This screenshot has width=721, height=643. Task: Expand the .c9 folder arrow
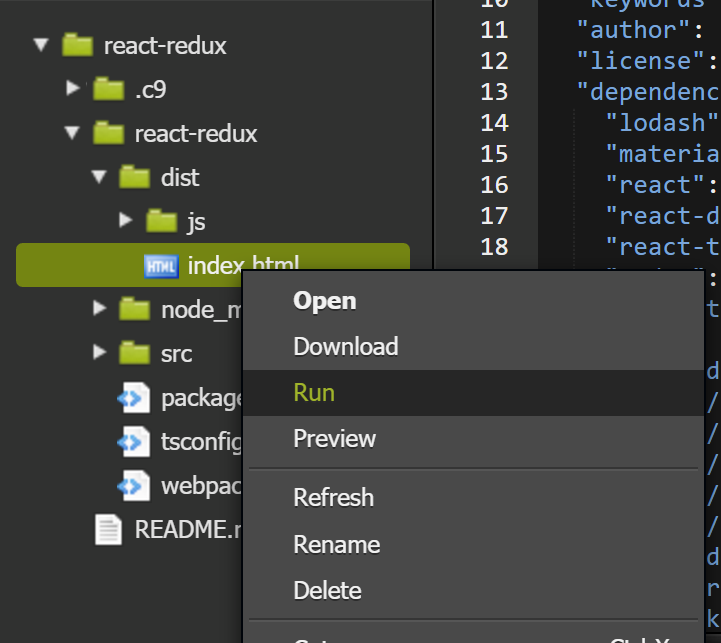click(x=73, y=88)
